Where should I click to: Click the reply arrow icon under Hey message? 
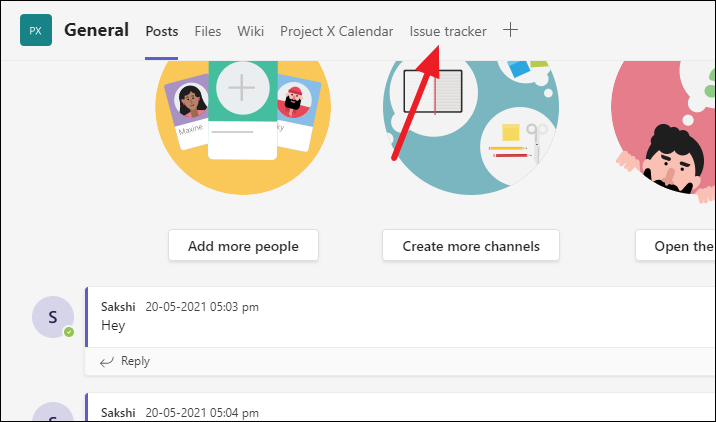[107, 362]
